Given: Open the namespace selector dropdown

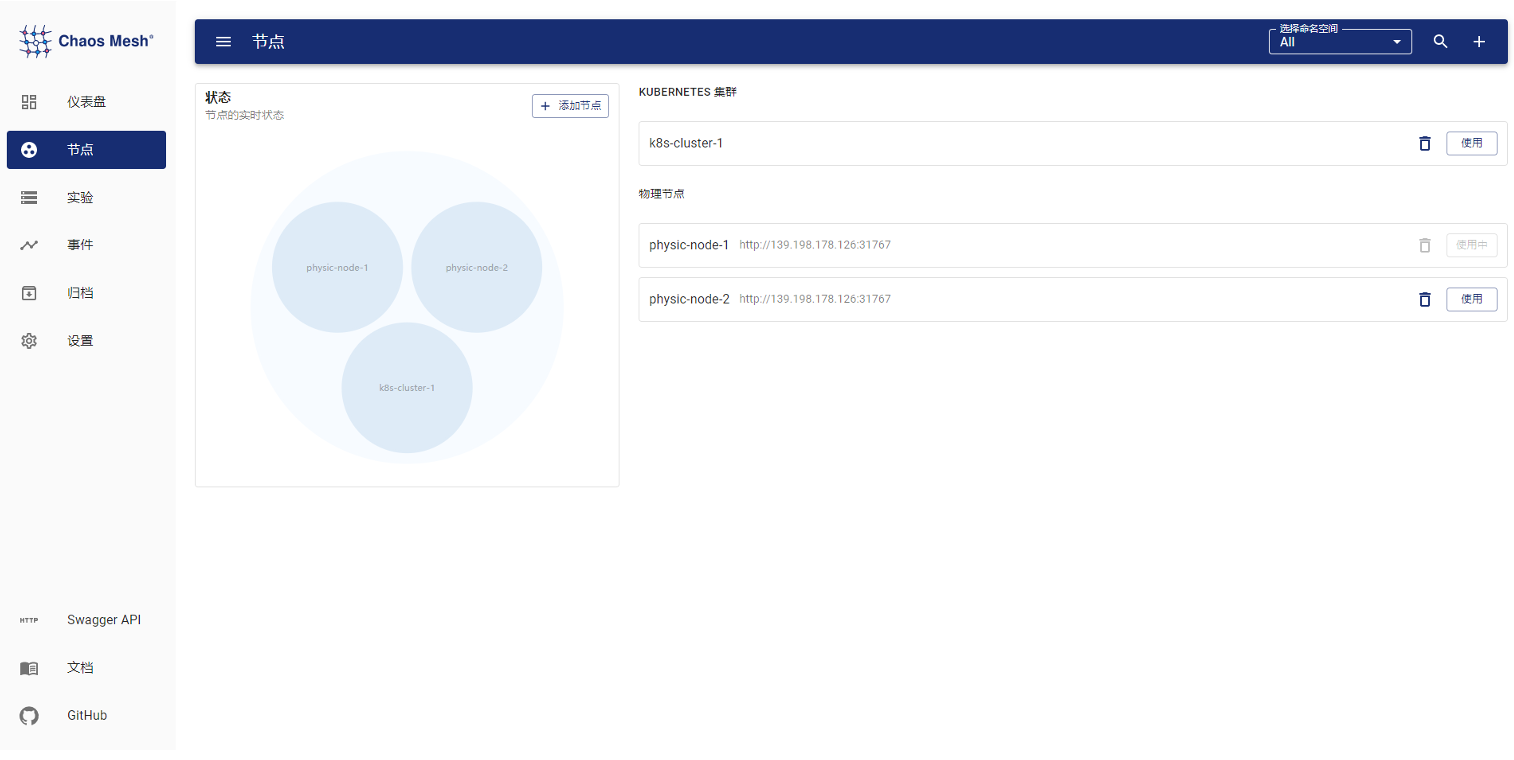Looking at the screenshot, I should [x=1339, y=42].
